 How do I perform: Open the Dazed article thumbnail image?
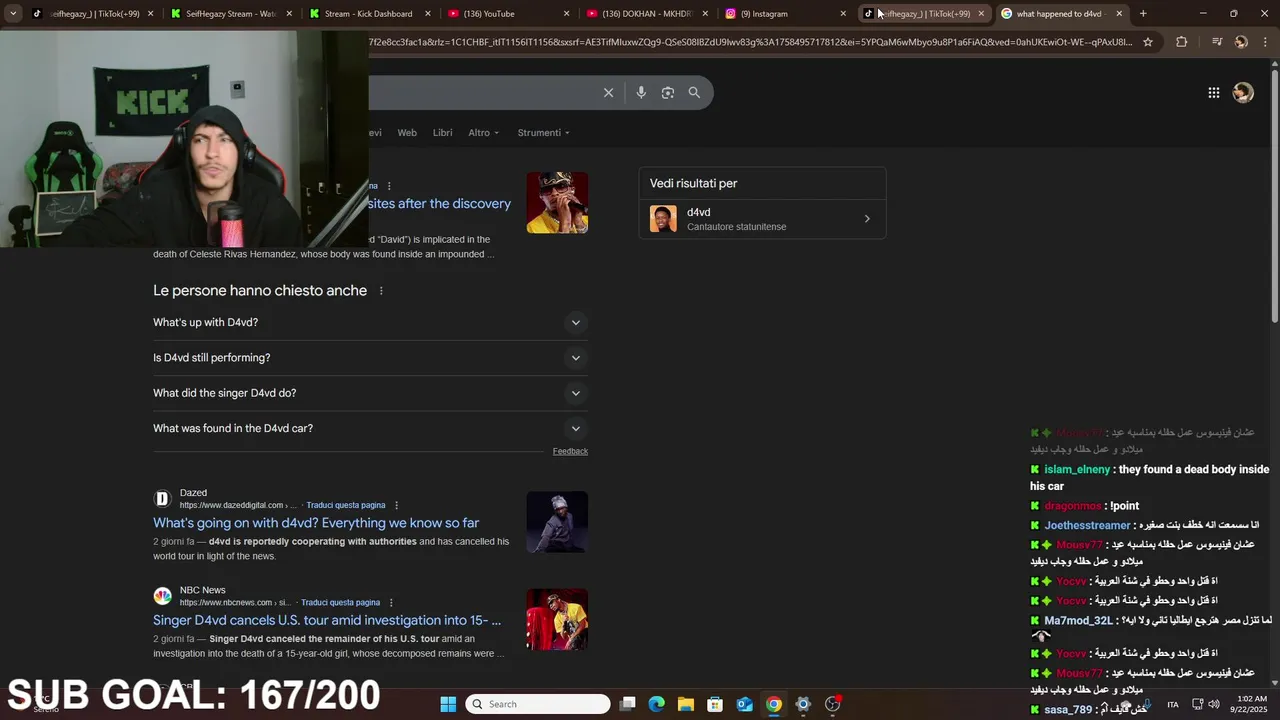click(557, 522)
